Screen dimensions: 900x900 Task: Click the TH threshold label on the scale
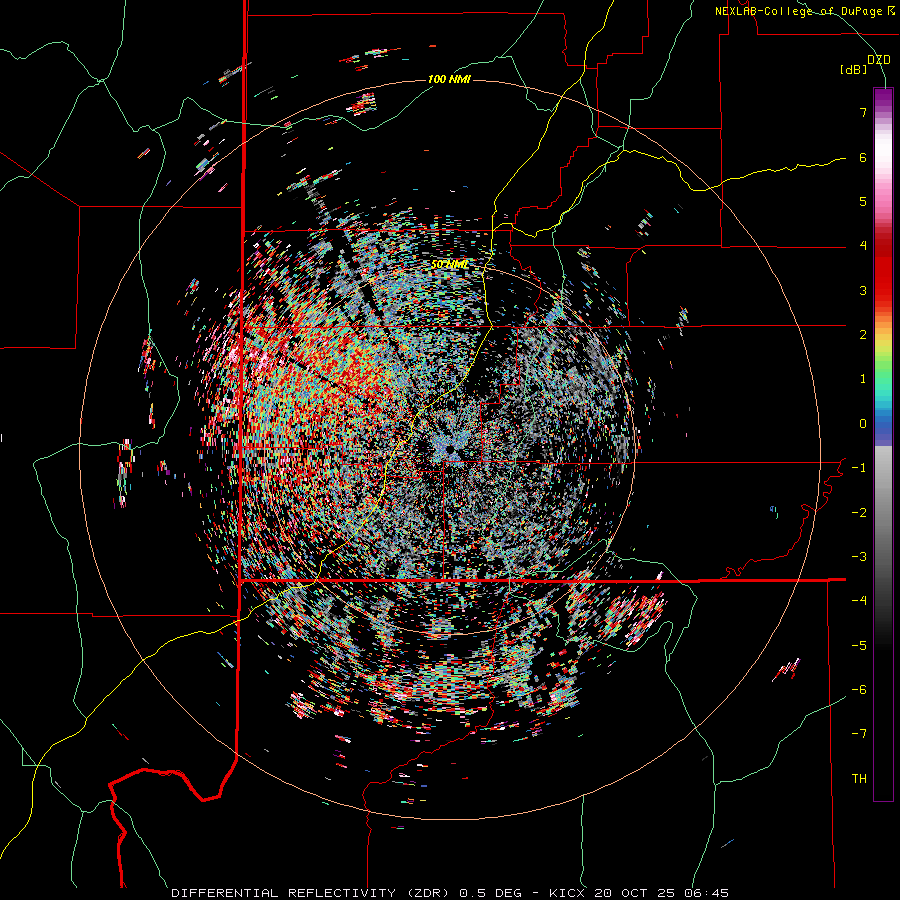pos(859,779)
